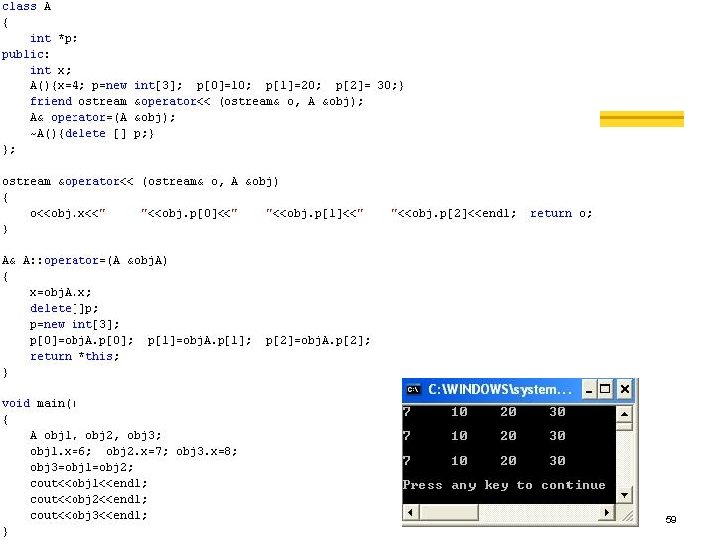
Task: Click the "public:" access specifier
Action: pos(25,55)
